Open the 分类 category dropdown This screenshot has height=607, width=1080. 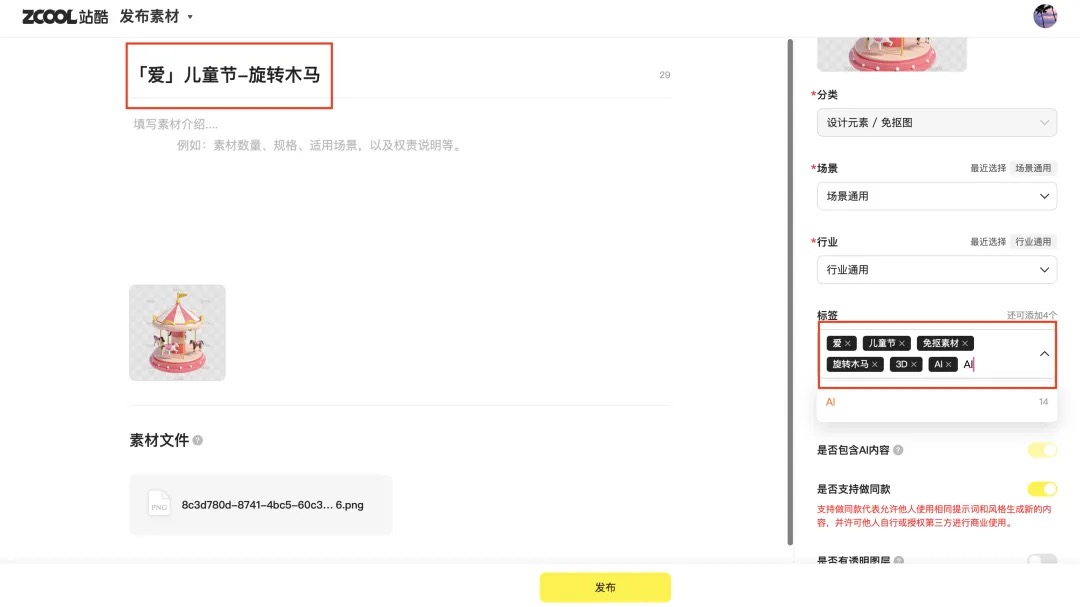click(x=936, y=122)
